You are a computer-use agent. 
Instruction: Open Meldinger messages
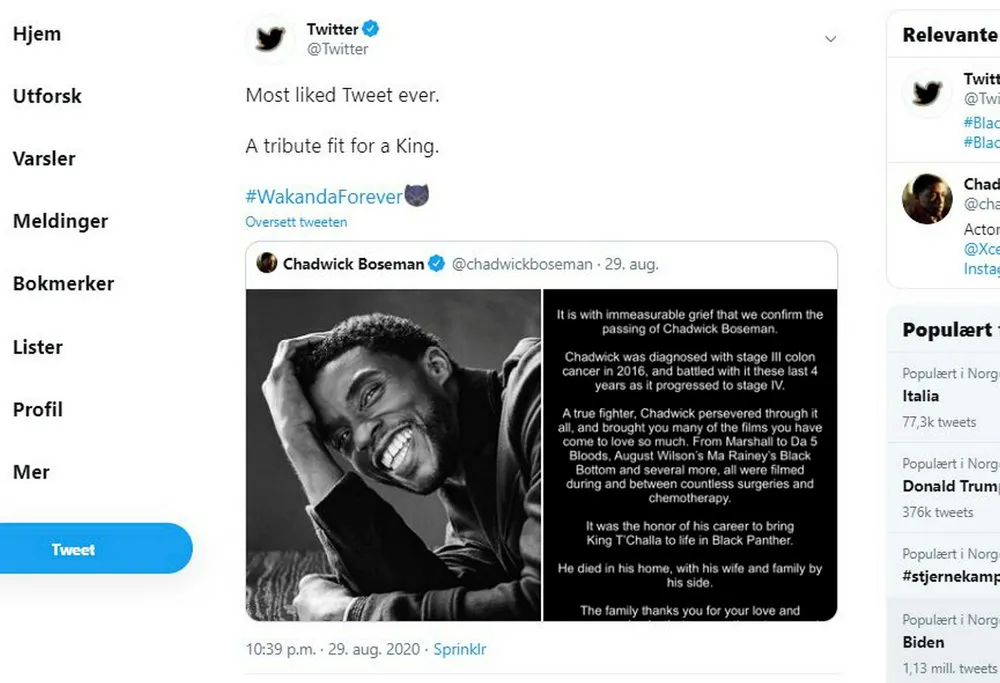coord(60,222)
